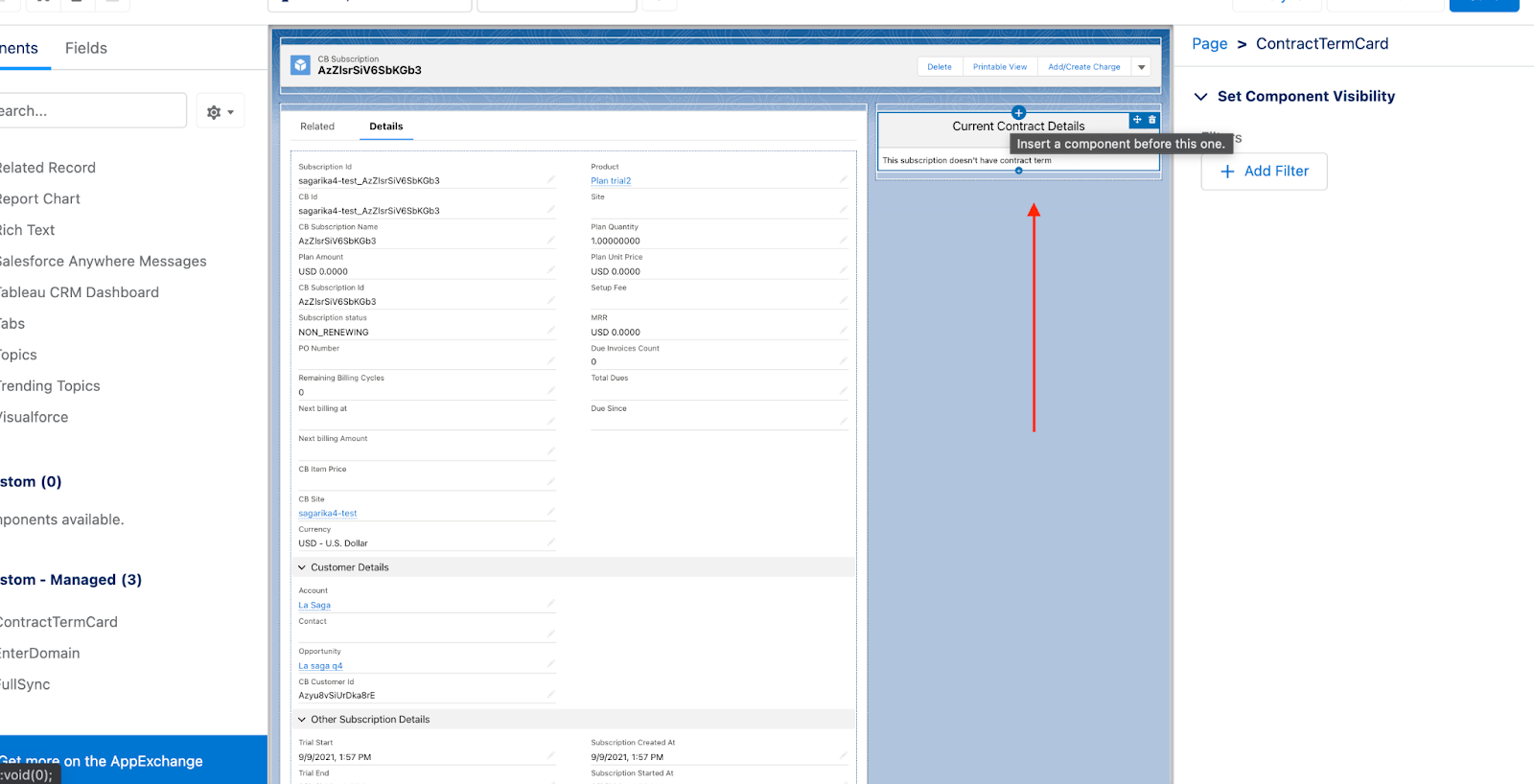Open the components gear settings menu
1534x784 pixels.
220,112
